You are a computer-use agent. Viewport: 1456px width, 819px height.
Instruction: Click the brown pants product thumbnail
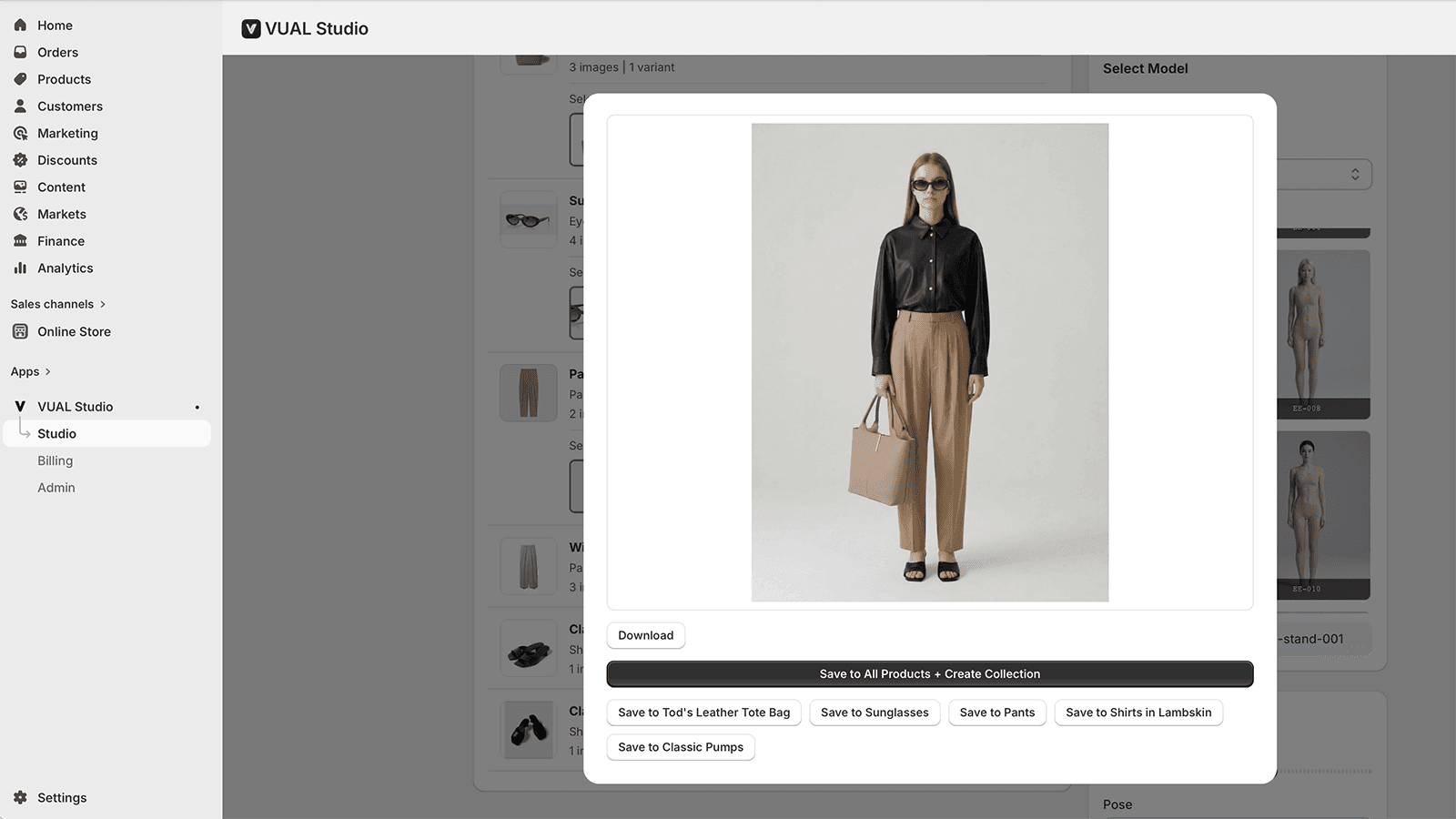click(x=529, y=393)
